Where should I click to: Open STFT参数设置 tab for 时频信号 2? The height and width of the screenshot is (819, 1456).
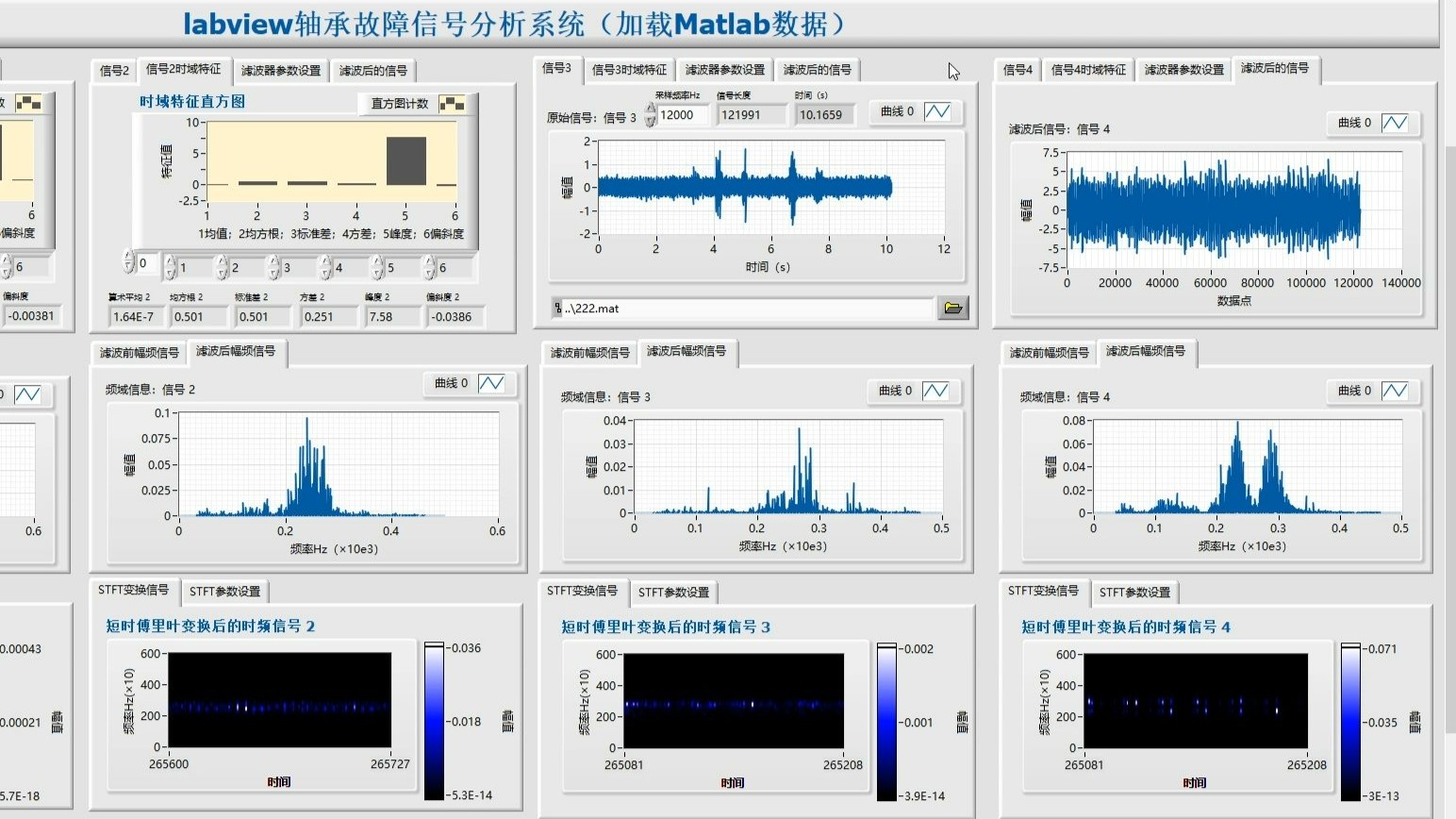pyautogui.click(x=224, y=592)
